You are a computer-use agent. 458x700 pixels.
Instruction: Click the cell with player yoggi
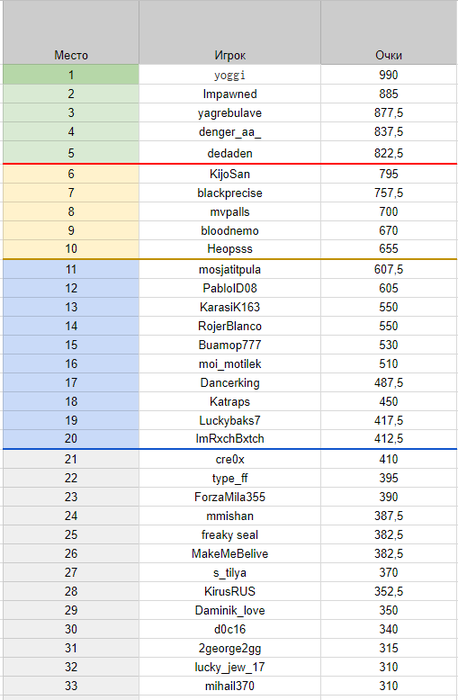[229, 75]
